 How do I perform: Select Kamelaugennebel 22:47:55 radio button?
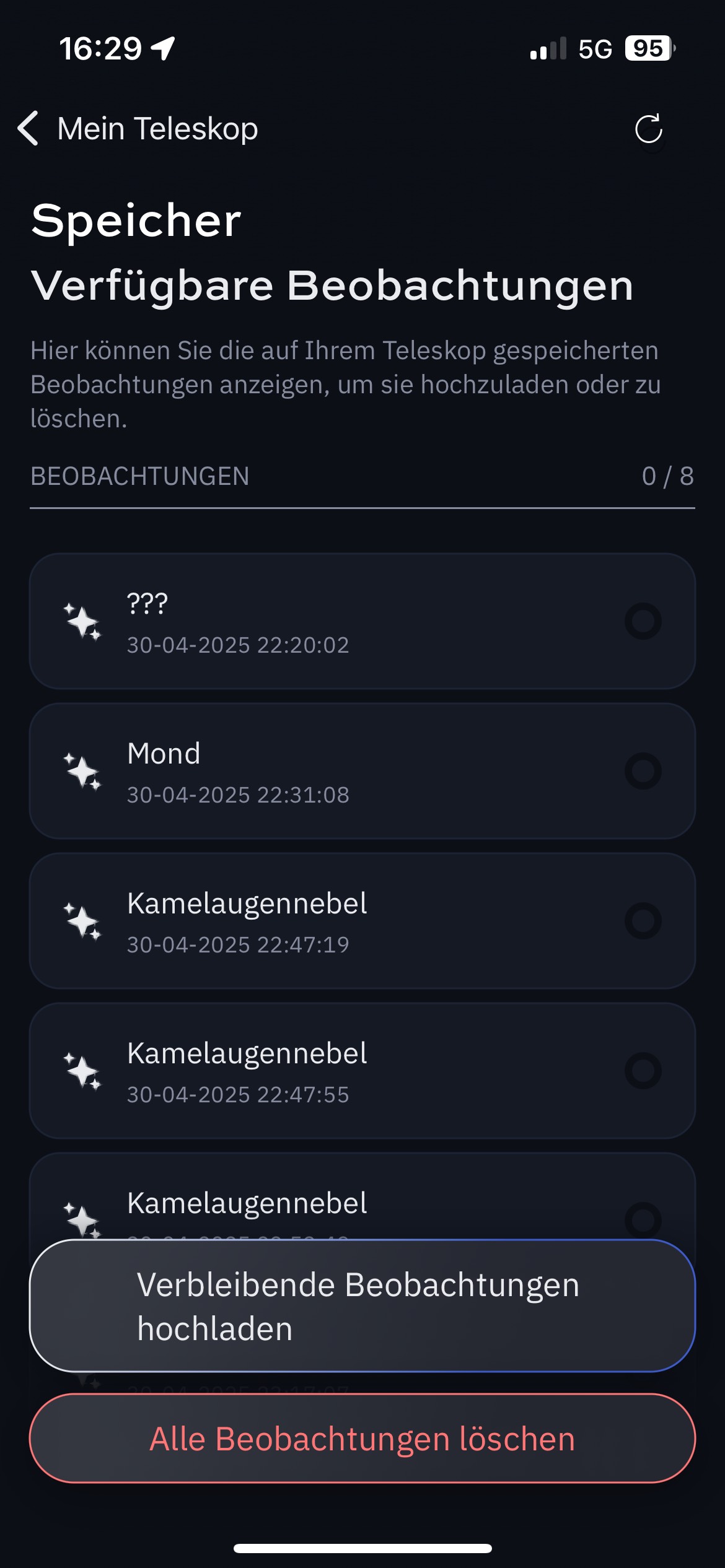pyautogui.click(x=643, y=1071)
